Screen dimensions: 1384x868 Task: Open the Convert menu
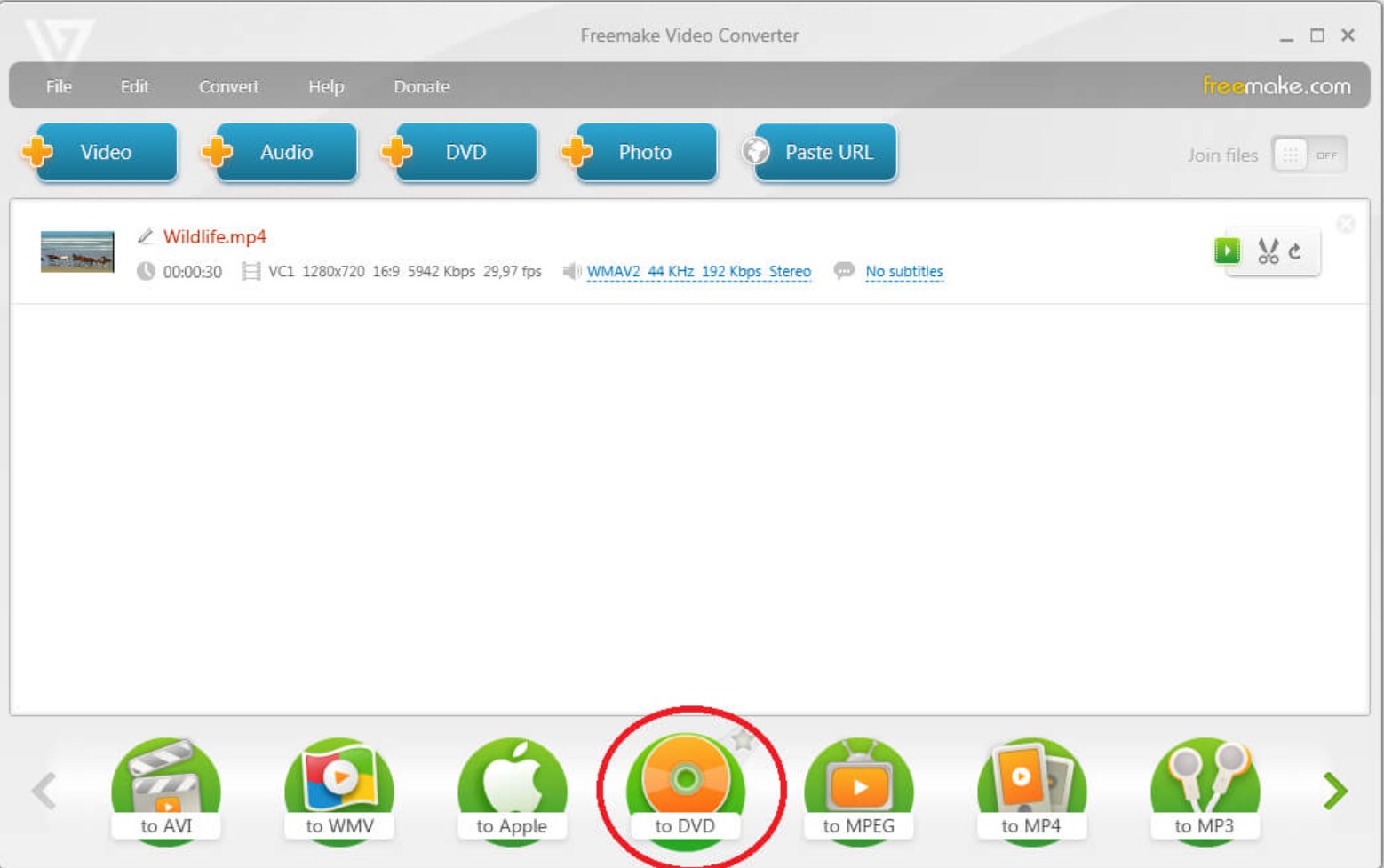[228, 86]
